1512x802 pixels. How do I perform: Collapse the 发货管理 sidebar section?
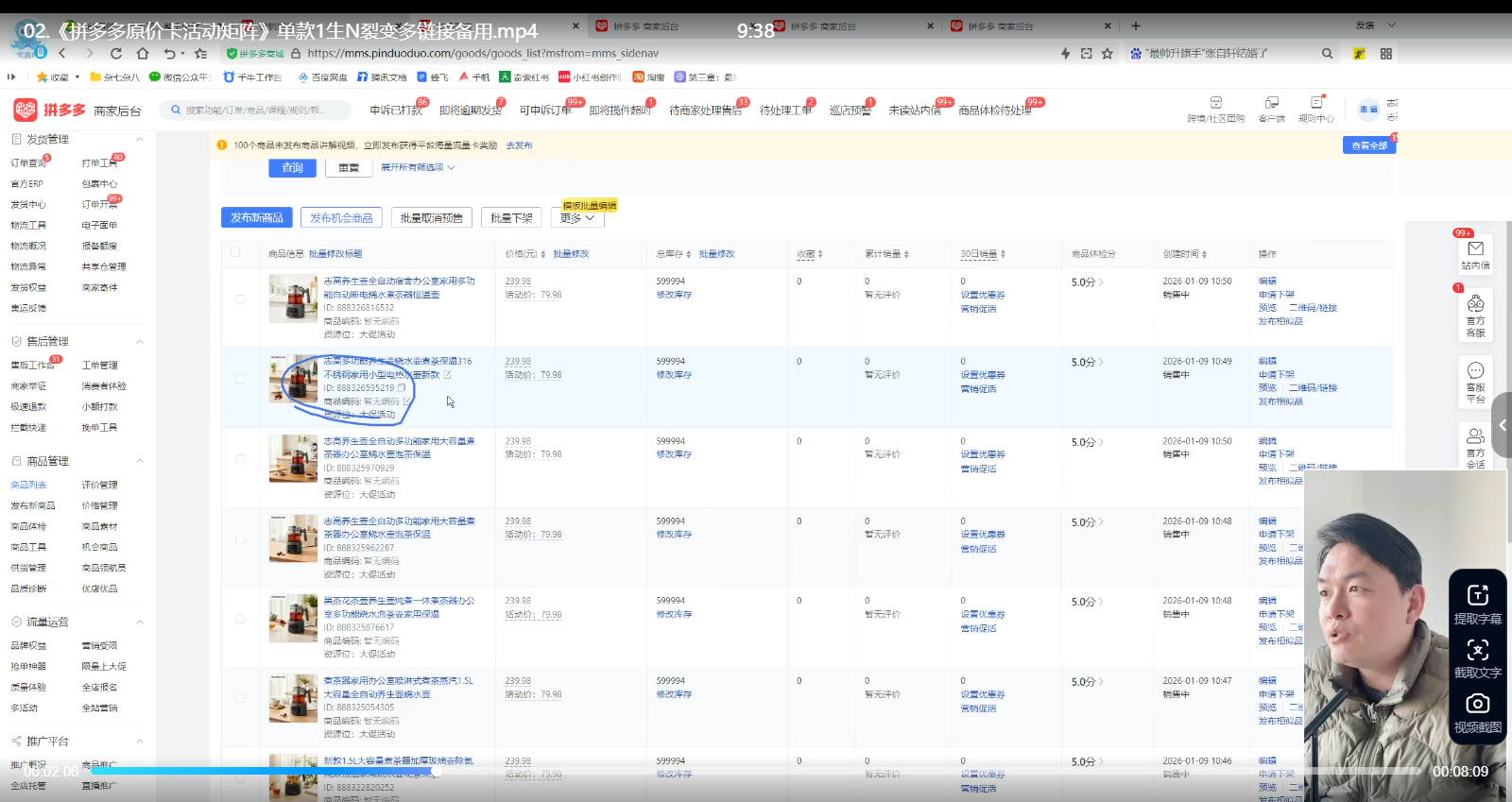[x=140, y=139]
